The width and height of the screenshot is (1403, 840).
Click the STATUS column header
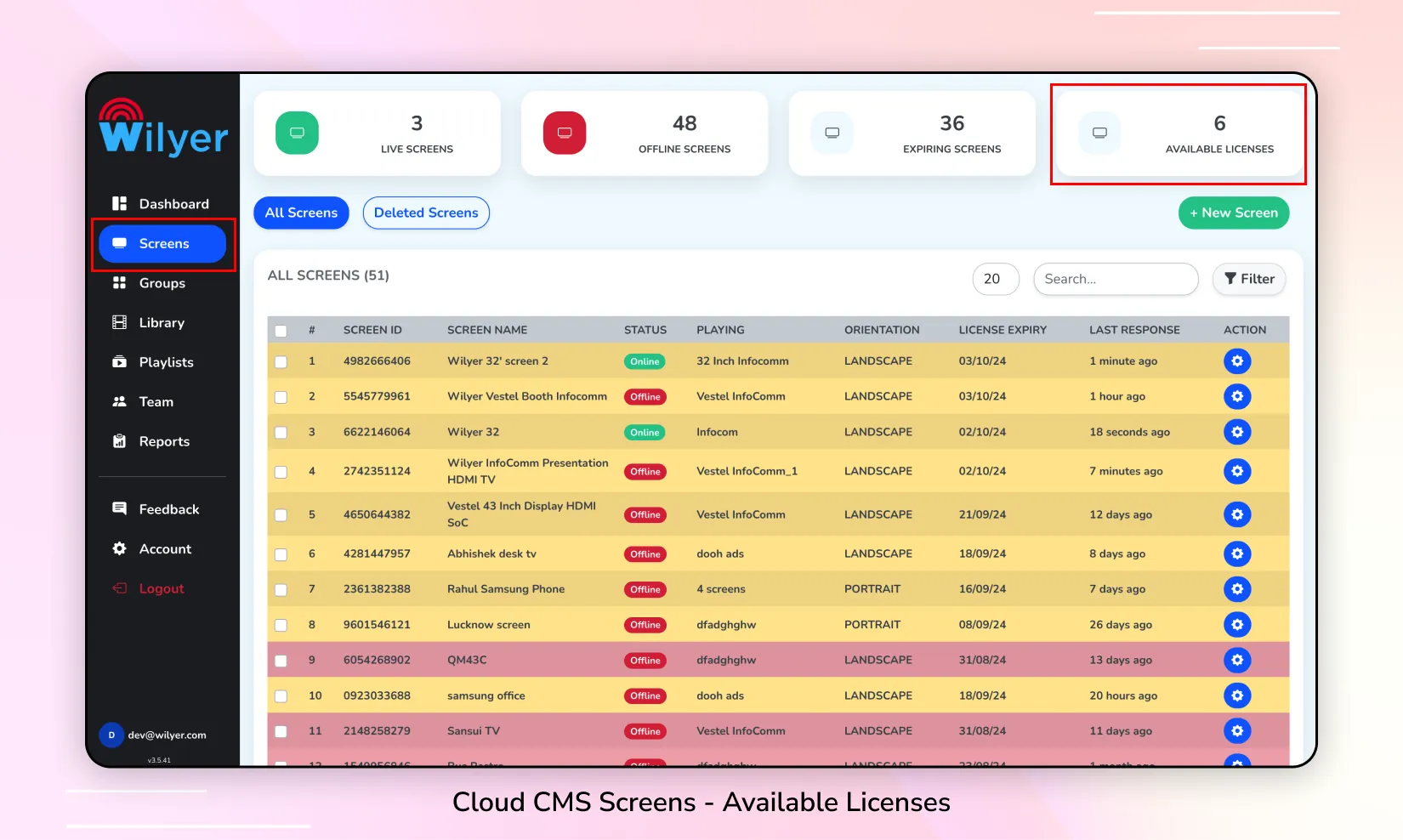pos(645,330)
